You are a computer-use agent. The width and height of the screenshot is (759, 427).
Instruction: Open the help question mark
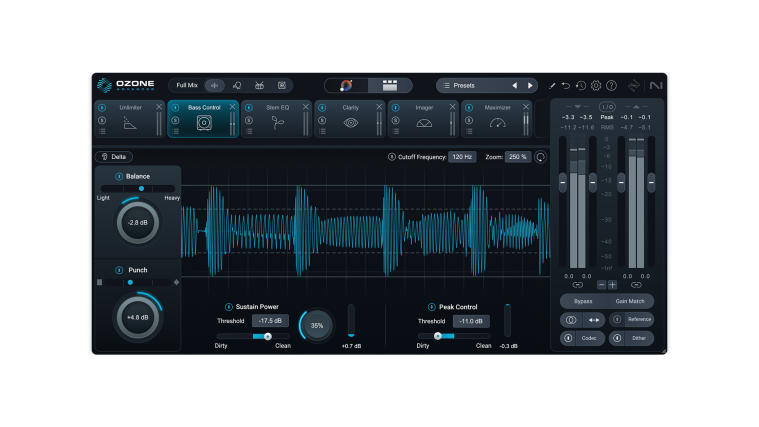pos(611,86)
